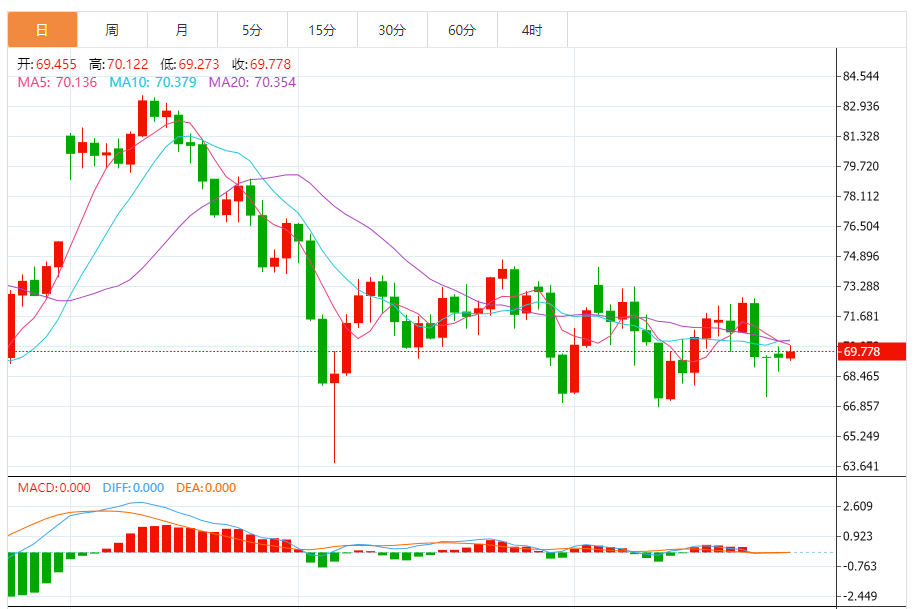Click the 84.544 price axis label
Image resolution: width=914 pixels, height=609 pixels.
click(x=861, y=76)
